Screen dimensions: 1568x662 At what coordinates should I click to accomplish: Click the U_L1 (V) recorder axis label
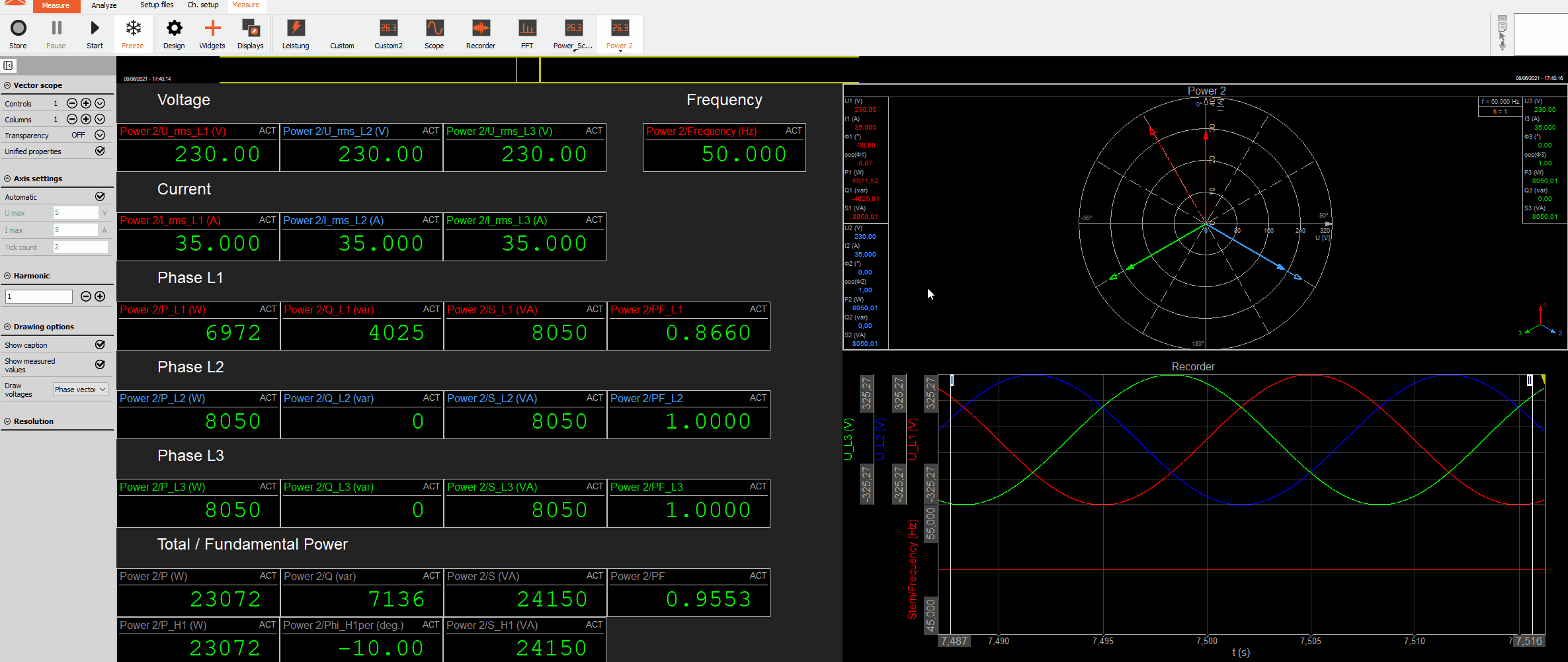tap(913, 439)
